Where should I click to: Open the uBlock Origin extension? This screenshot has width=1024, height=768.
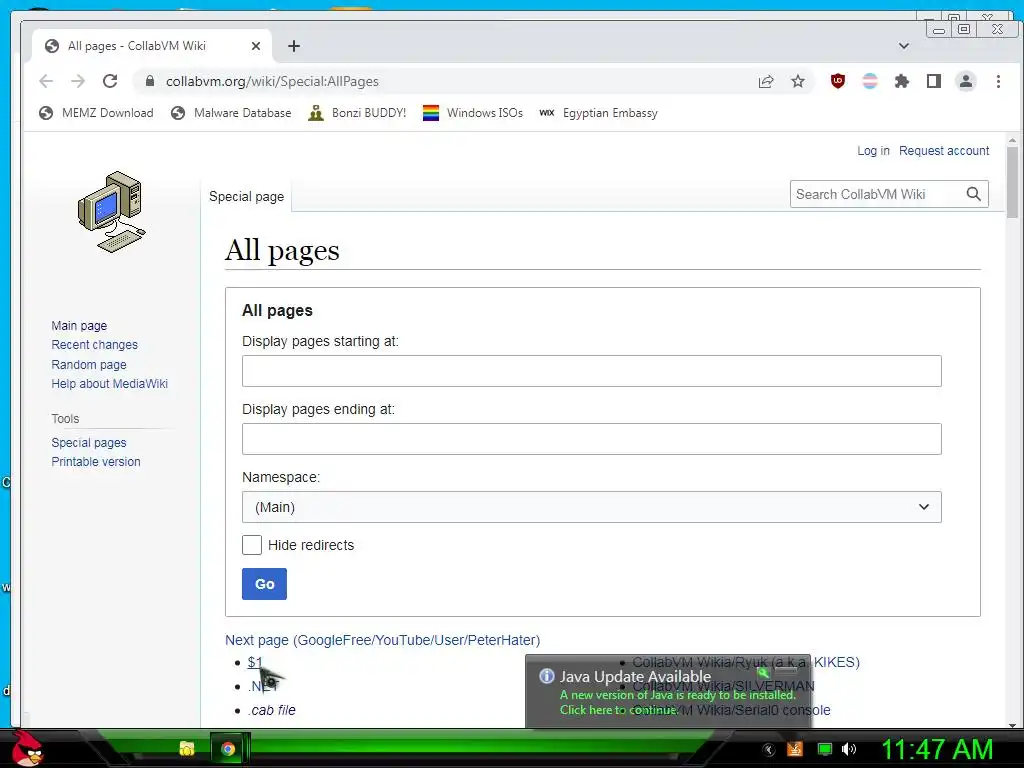[838, 81]
